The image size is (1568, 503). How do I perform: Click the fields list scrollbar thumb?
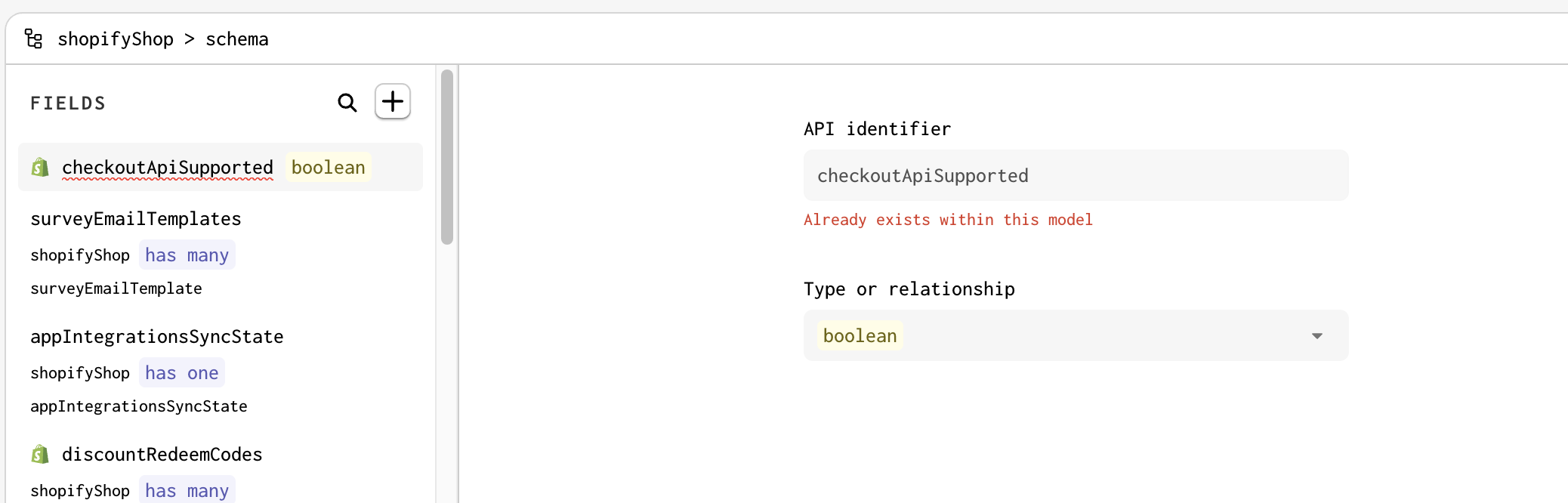(x=447, y=157)
